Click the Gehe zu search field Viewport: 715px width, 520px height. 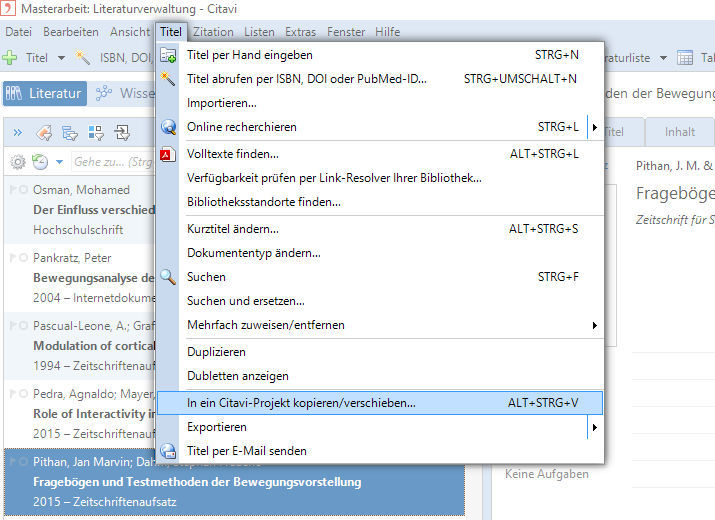coord(113,162)
